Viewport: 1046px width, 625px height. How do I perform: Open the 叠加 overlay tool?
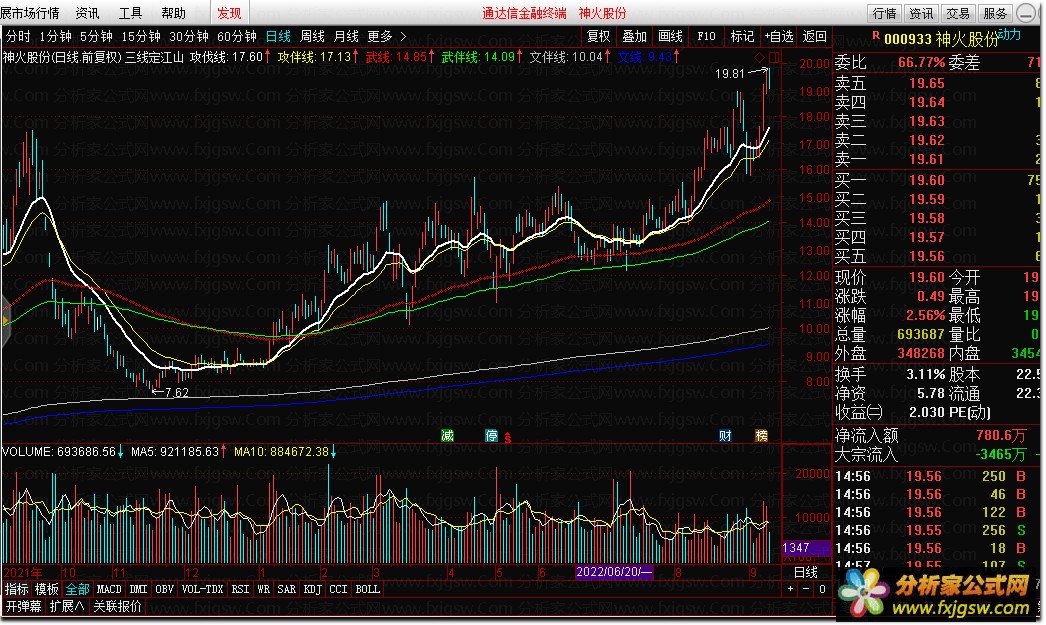click(x=634, y=36)
